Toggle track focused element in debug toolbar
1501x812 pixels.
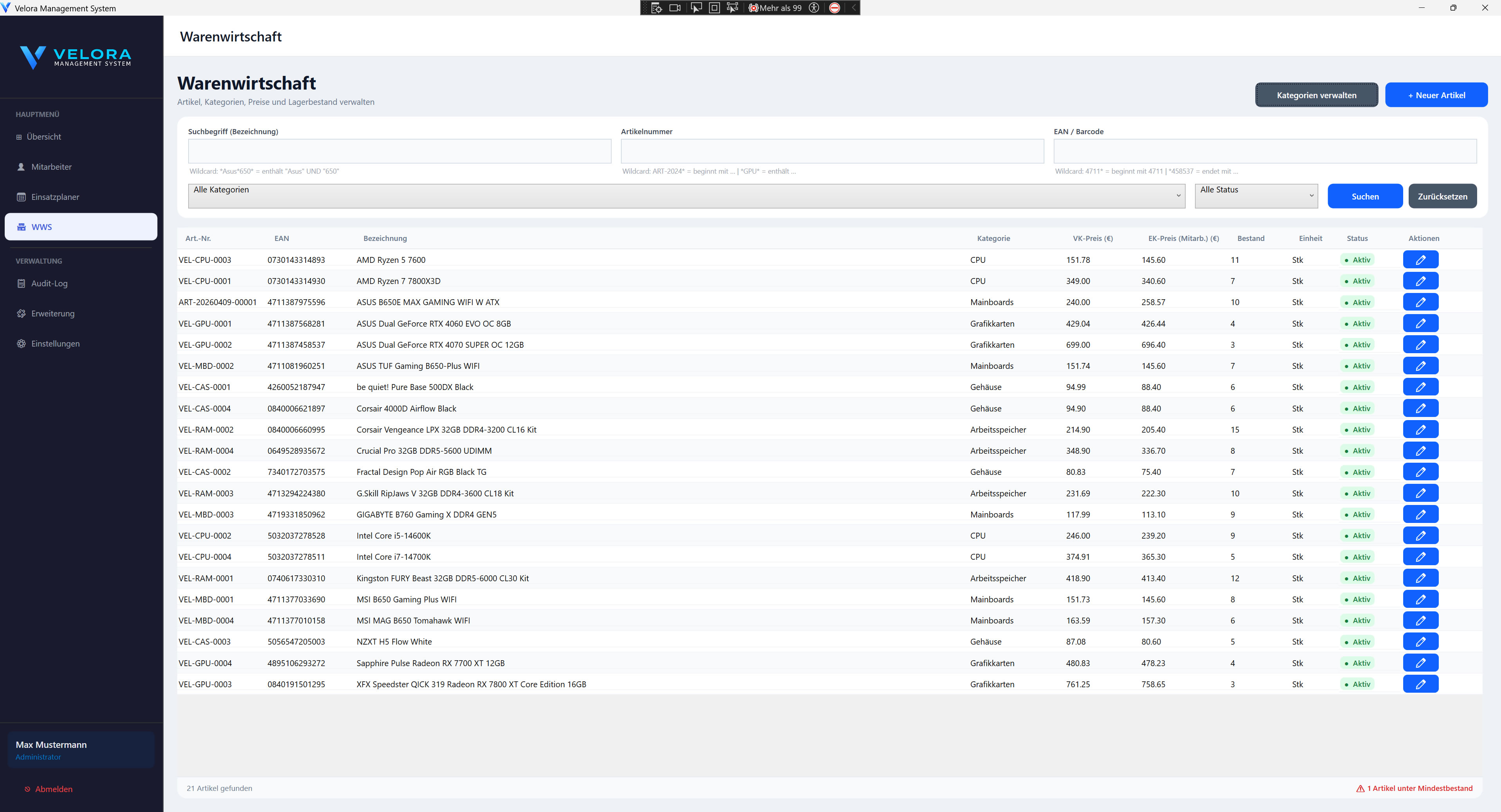tap(733, 7)
